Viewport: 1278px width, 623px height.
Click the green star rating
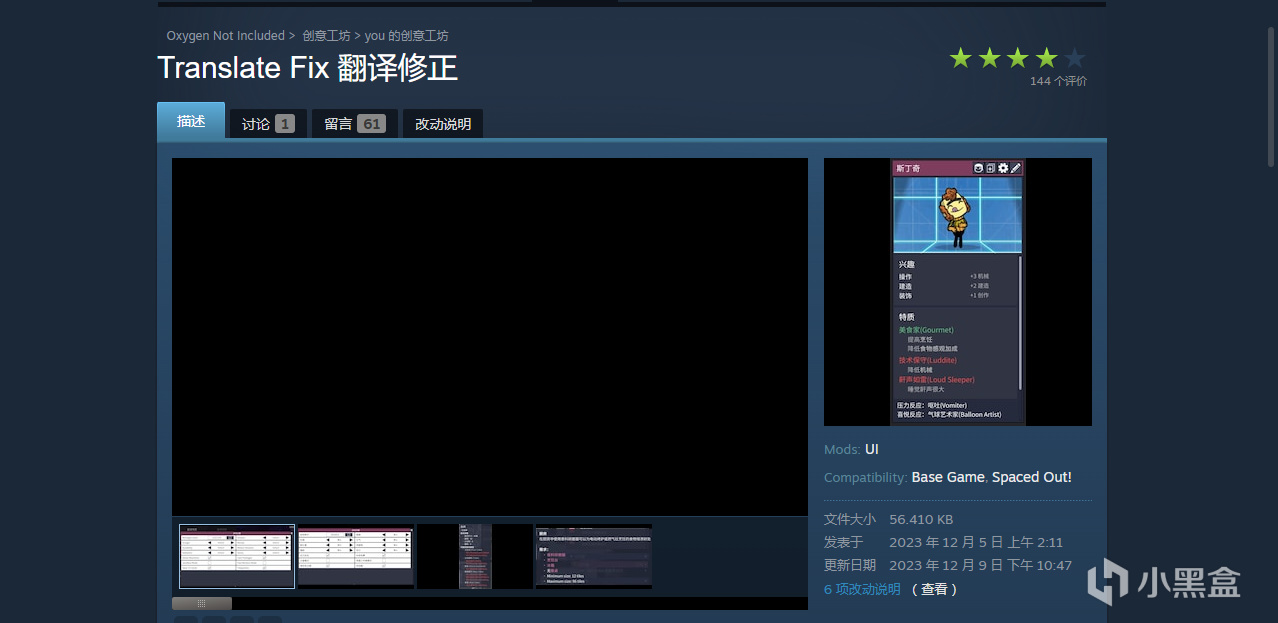pos(1017,58)
